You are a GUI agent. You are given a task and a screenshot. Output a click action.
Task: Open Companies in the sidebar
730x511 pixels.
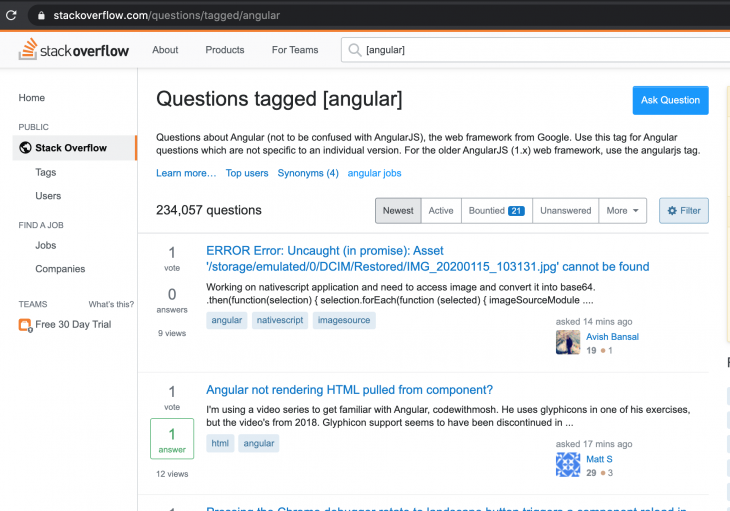click(x=60, y=269)
